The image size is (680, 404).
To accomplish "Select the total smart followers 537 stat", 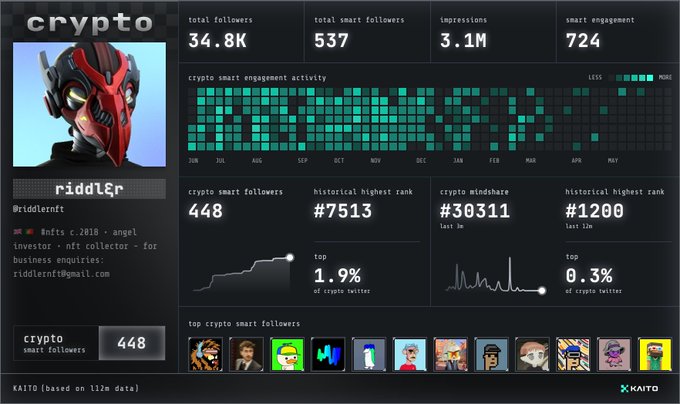I will click(359, 33).
